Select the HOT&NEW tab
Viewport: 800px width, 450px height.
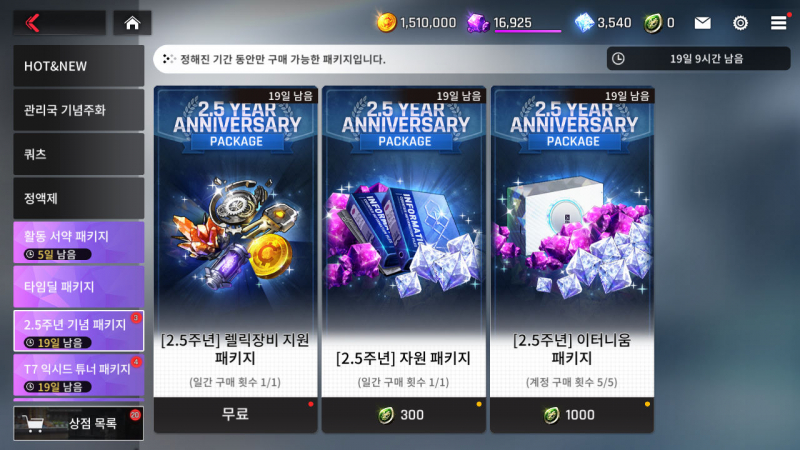(x=79, y=66)
